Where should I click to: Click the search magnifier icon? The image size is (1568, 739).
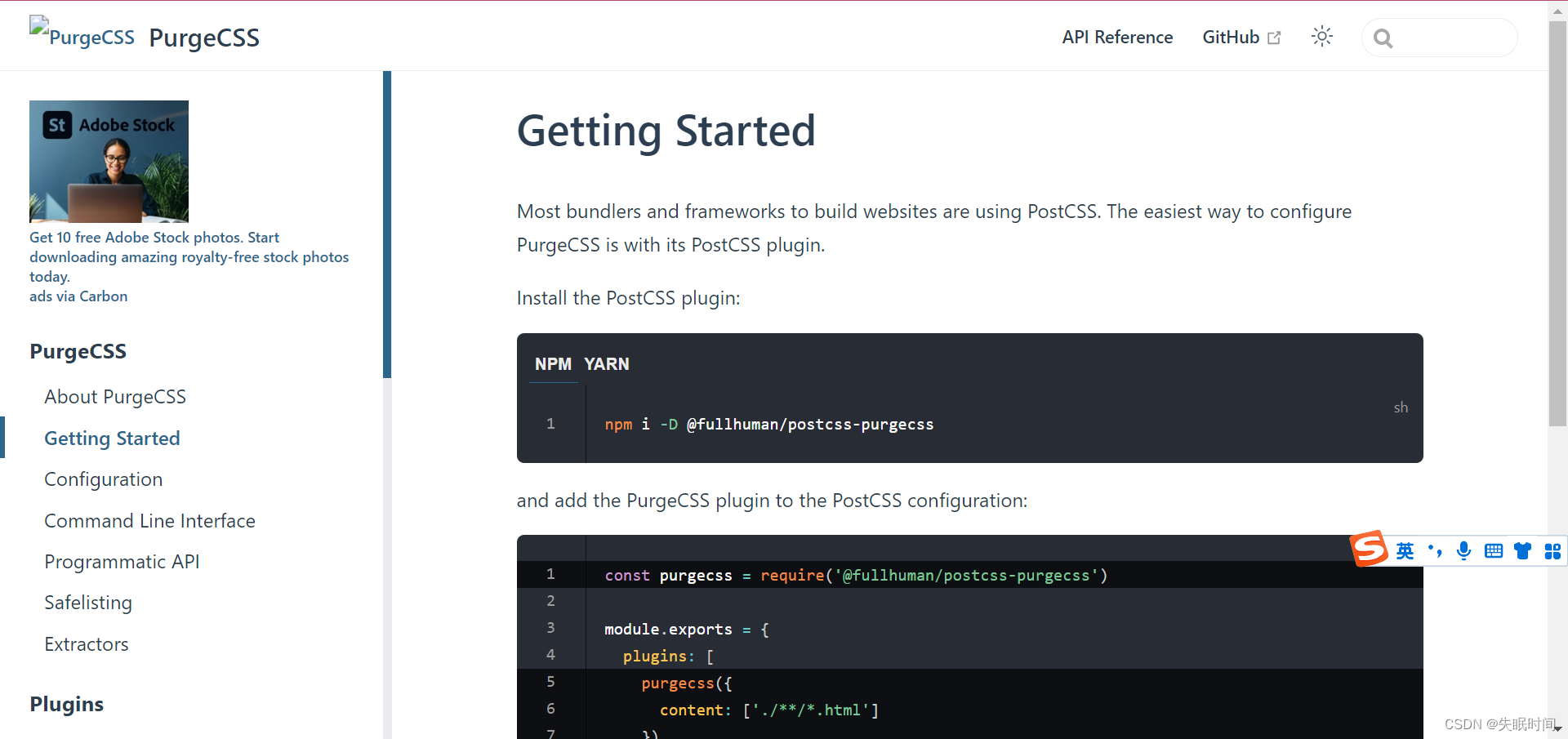[x=1383, y=38]
